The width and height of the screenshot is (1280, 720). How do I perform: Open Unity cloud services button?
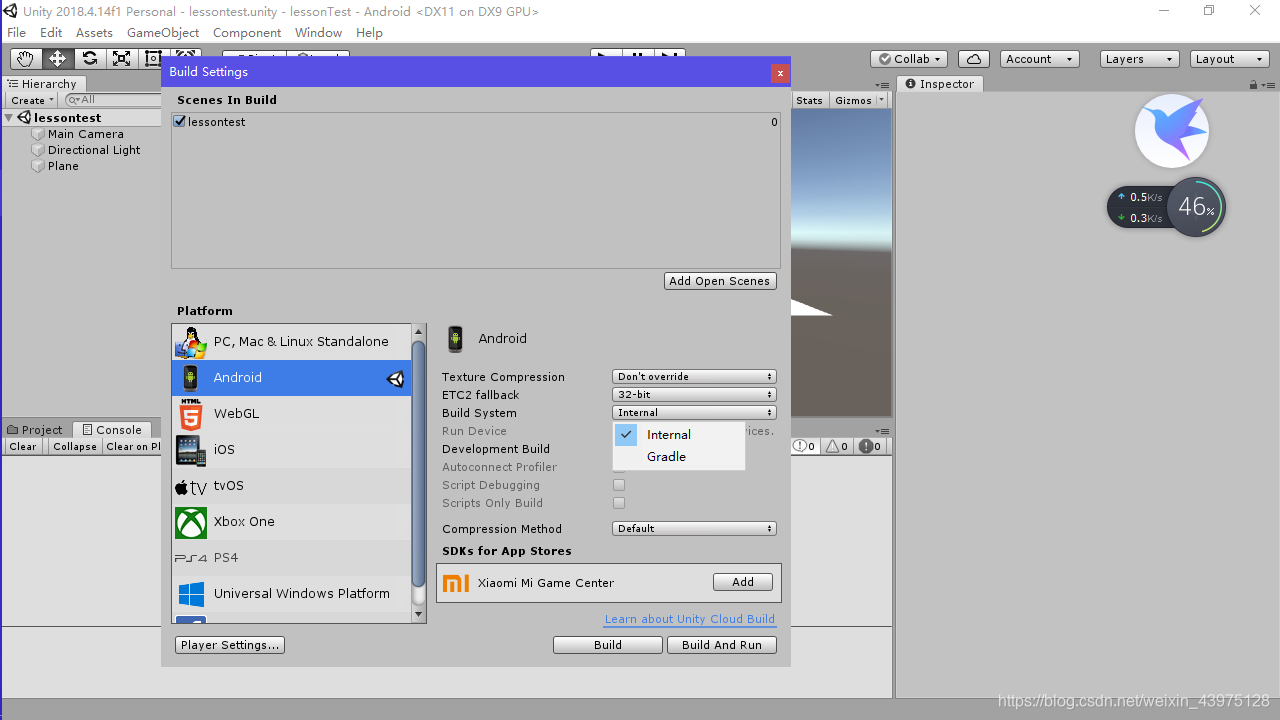(973, 59)
